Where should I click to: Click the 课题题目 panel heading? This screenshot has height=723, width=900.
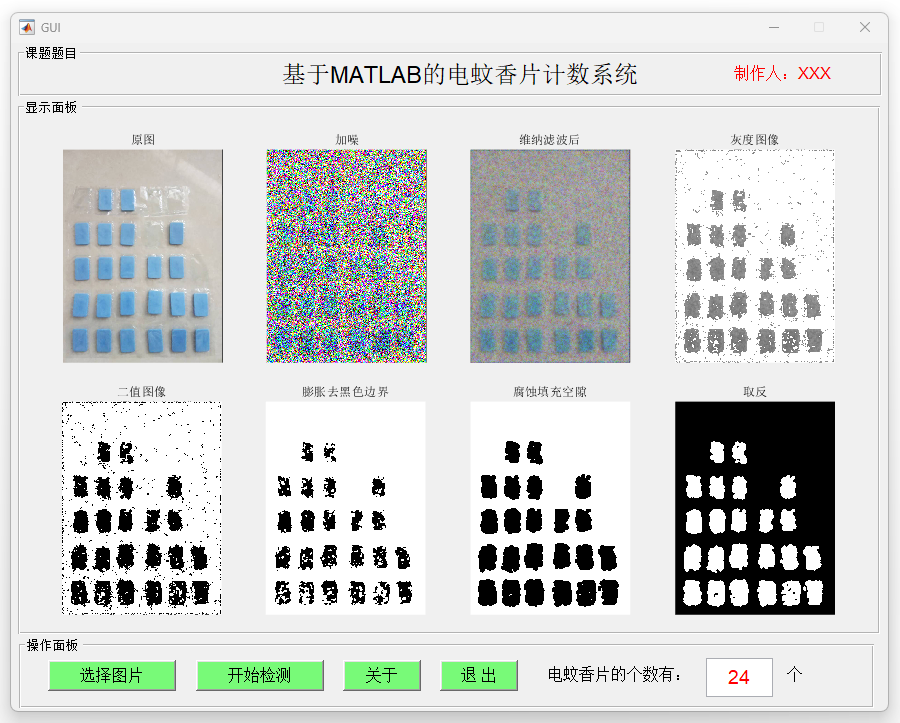click(51, 53)
